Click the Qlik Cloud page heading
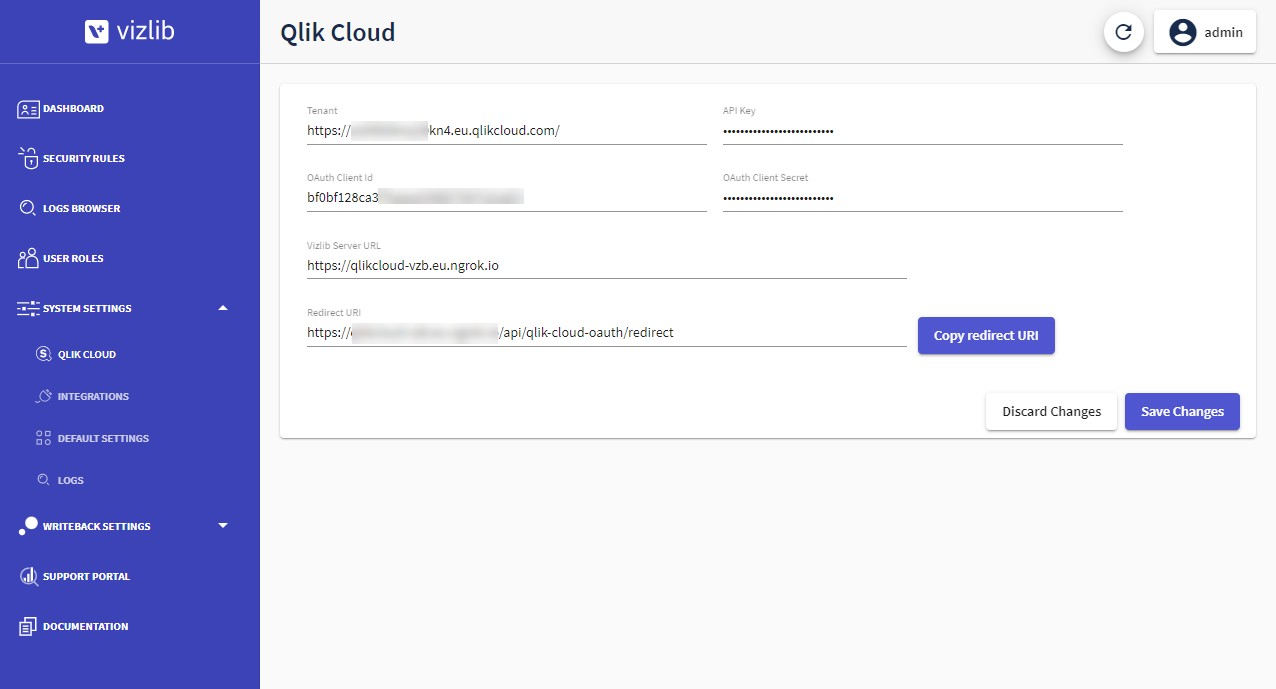 (338, 32)
